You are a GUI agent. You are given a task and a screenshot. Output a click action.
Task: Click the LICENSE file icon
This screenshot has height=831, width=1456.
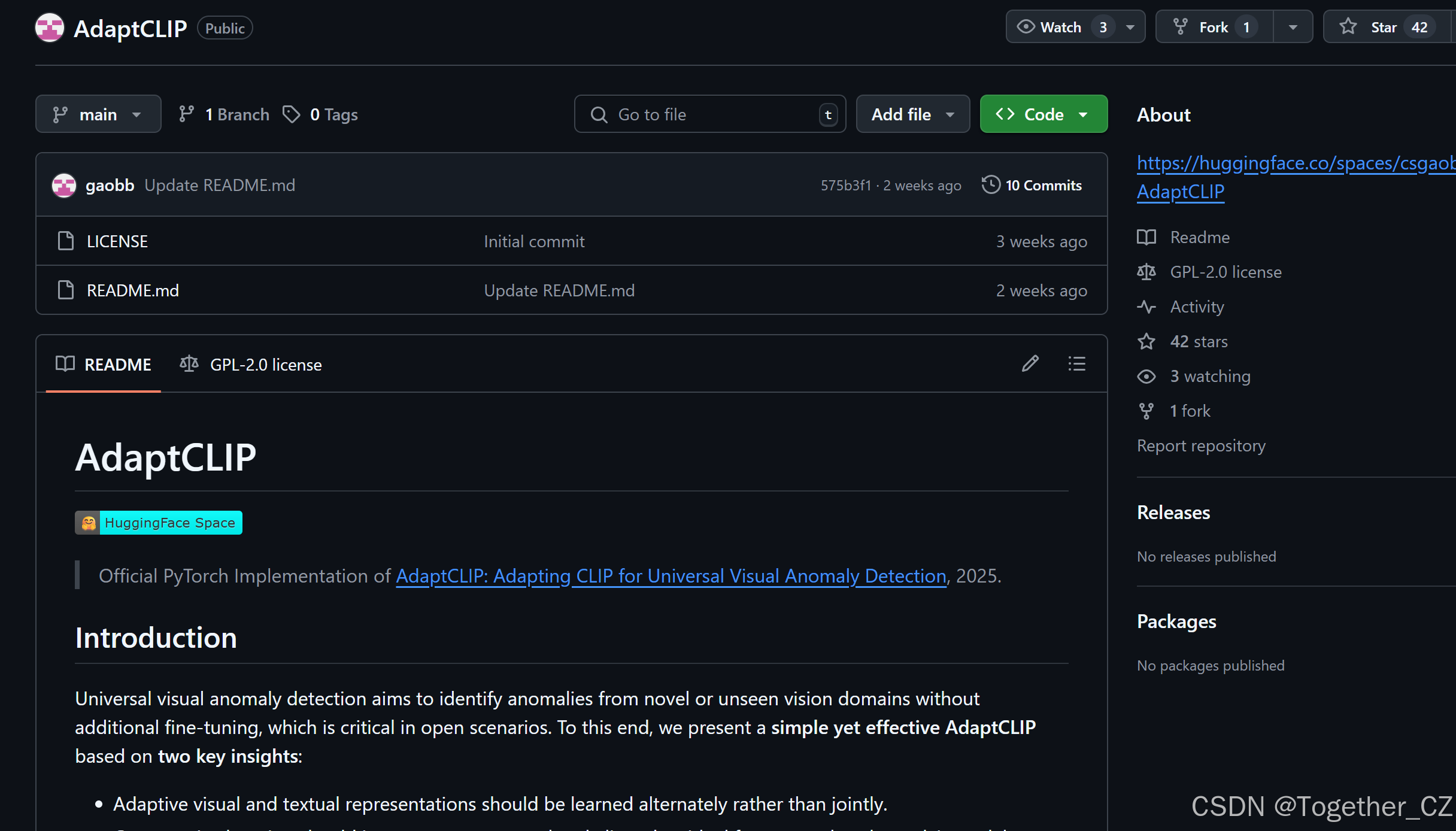[65, 241]
